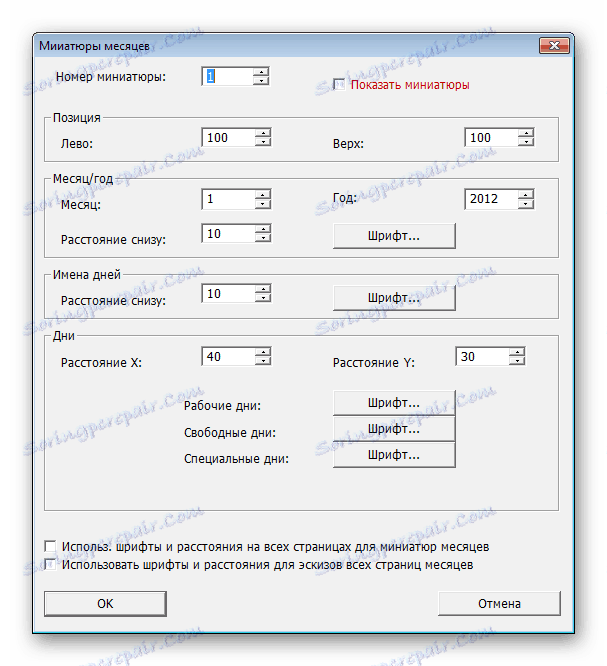This screenshot has height=666, width=607.
Task: Decrease the Расстояние X value
Action: click(x=263, y=361)
